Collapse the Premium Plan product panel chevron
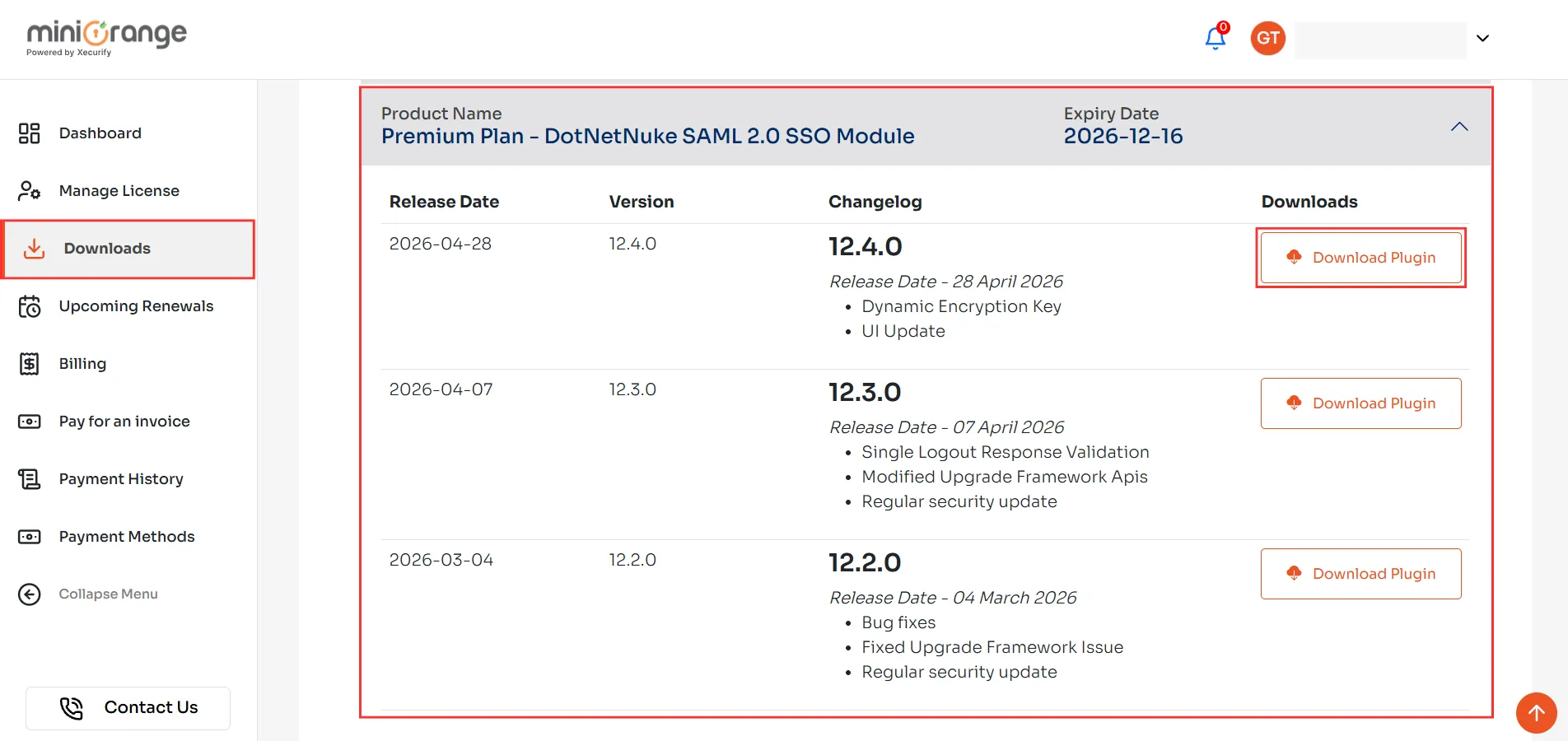1568x741 pixels. pyautogui.click(x=1459, y=127)
